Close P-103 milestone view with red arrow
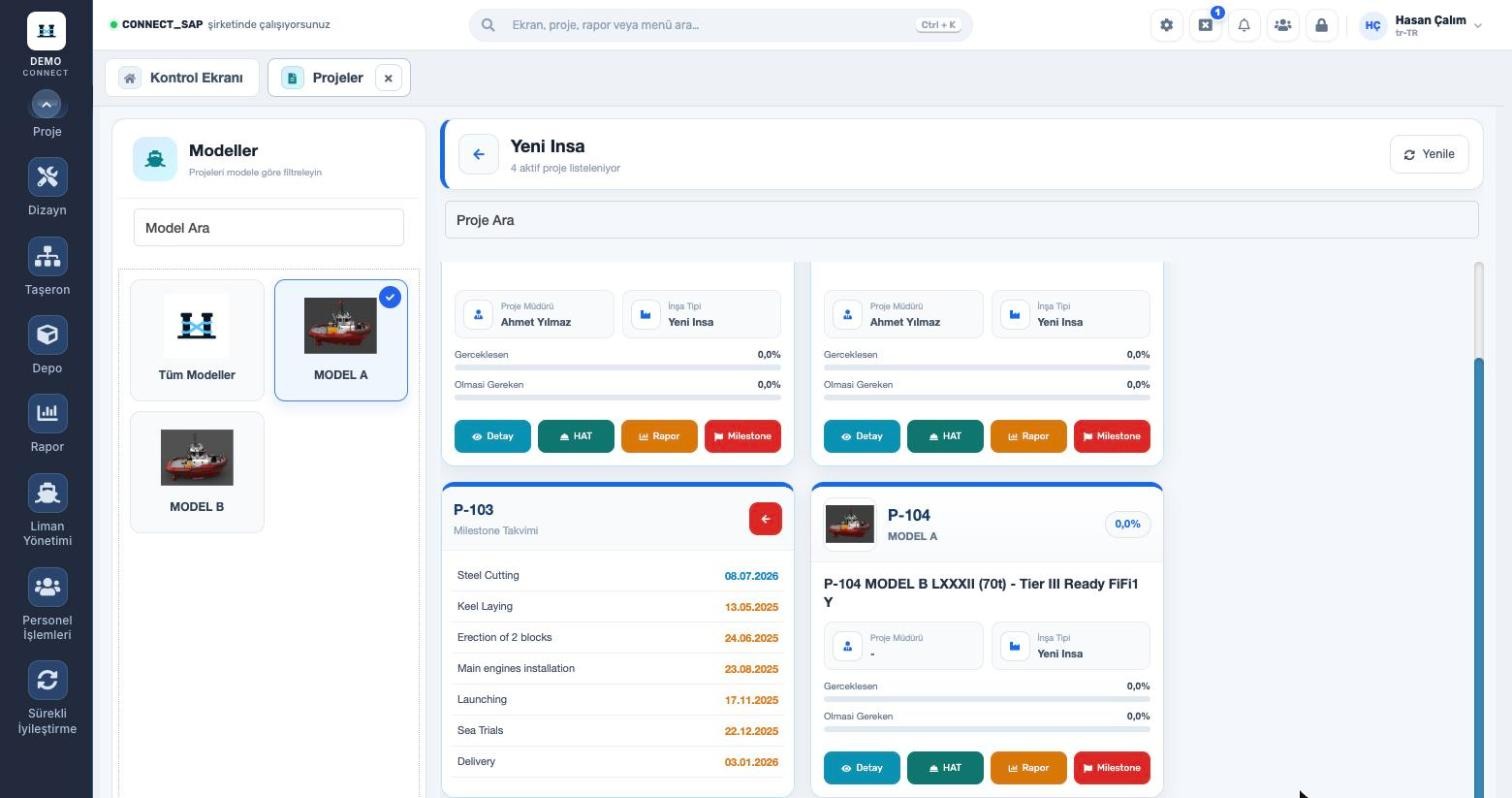The image size is (1512, 798). pyautogui.click(x=765, y=519)
